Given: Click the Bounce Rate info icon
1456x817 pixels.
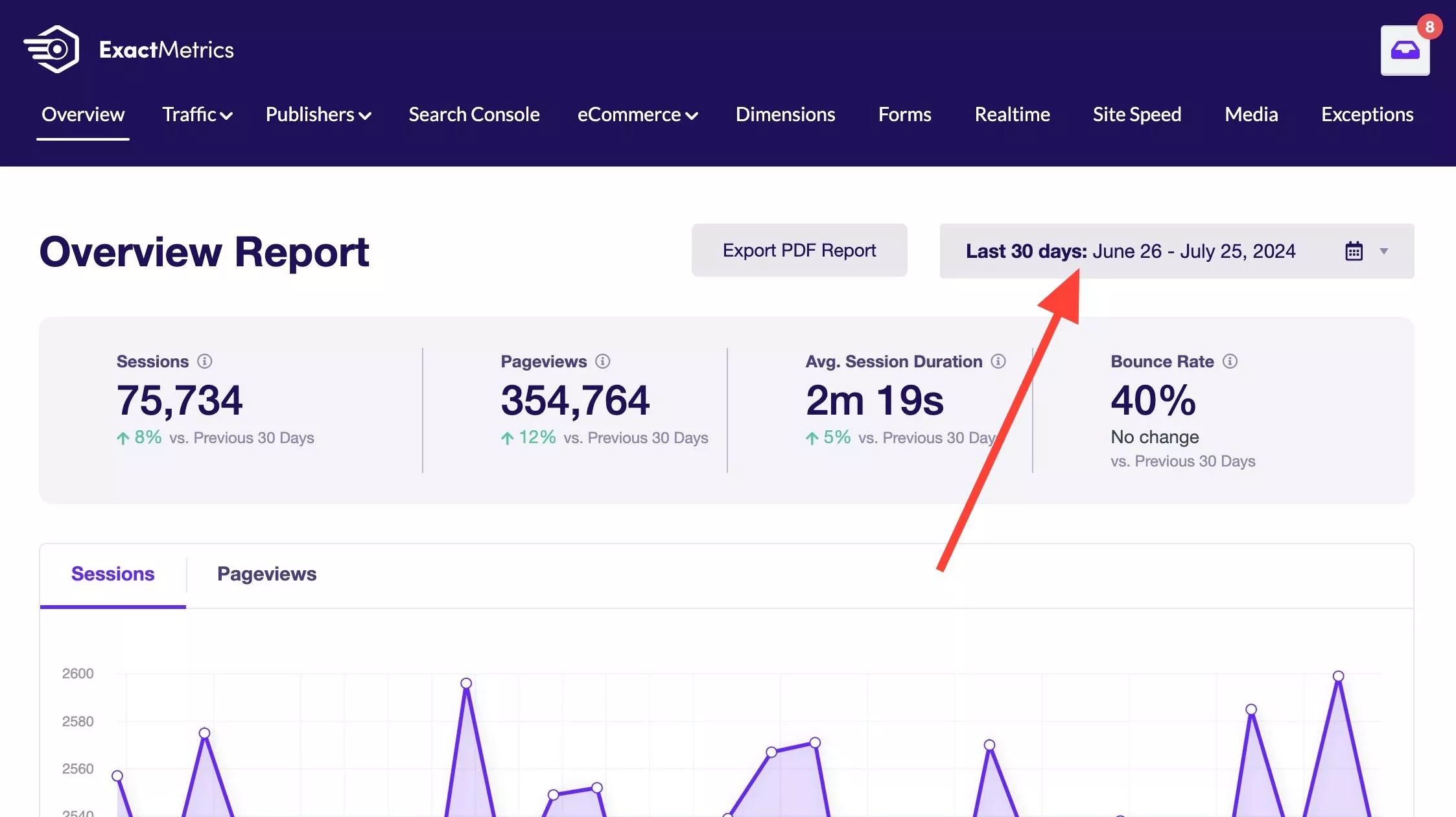Looking at the screenshot, I should click(x=1230, y=362).
